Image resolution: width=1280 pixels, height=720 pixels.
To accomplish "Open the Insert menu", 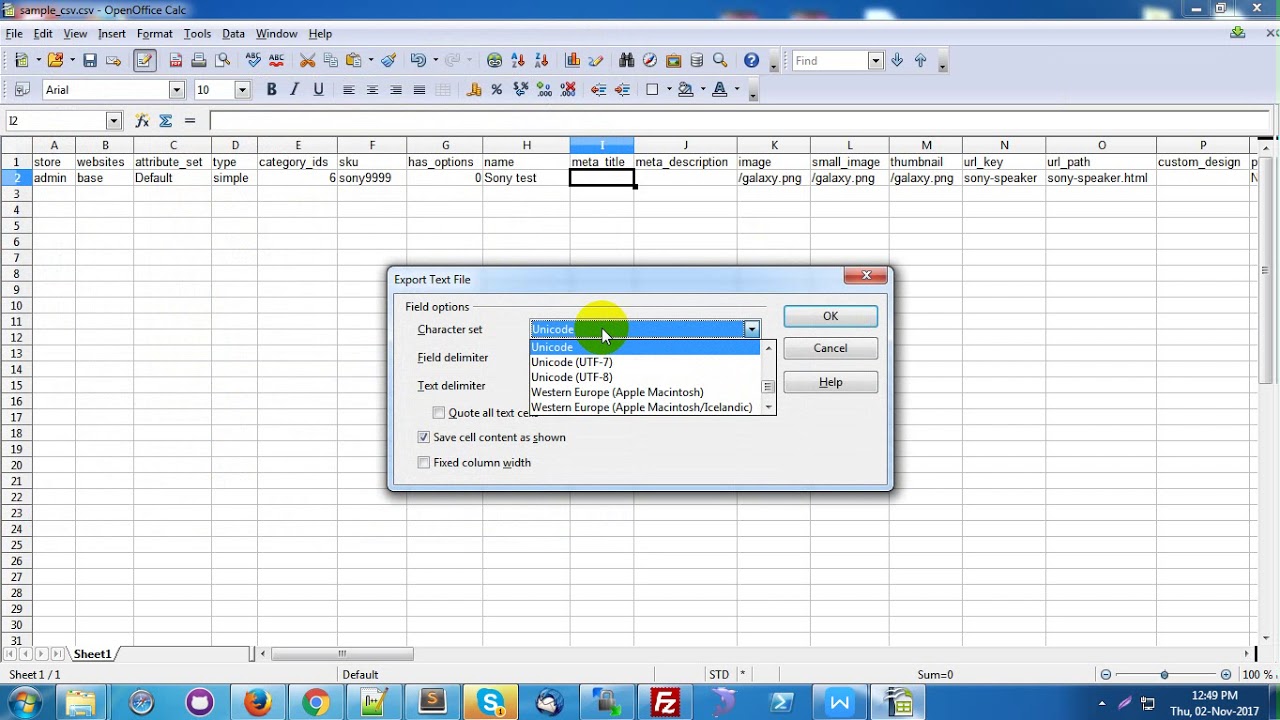I will click(x=112, y=34).
